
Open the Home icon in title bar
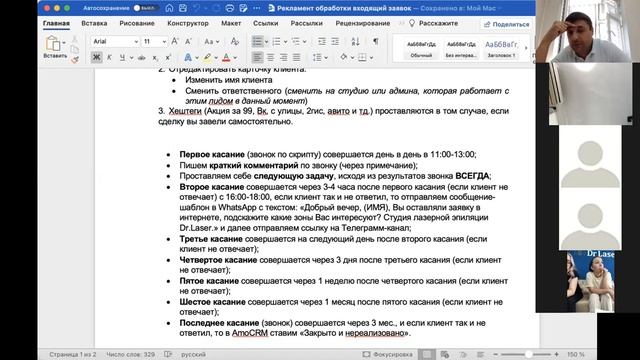(x=169, y=8)
